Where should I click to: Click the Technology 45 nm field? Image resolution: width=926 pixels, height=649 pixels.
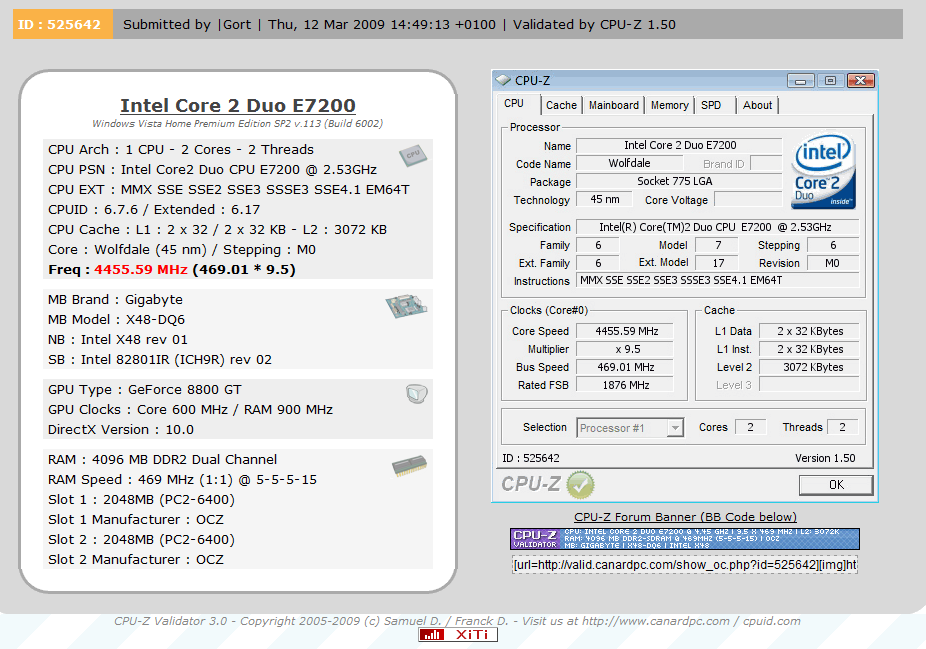pos(605,200)
